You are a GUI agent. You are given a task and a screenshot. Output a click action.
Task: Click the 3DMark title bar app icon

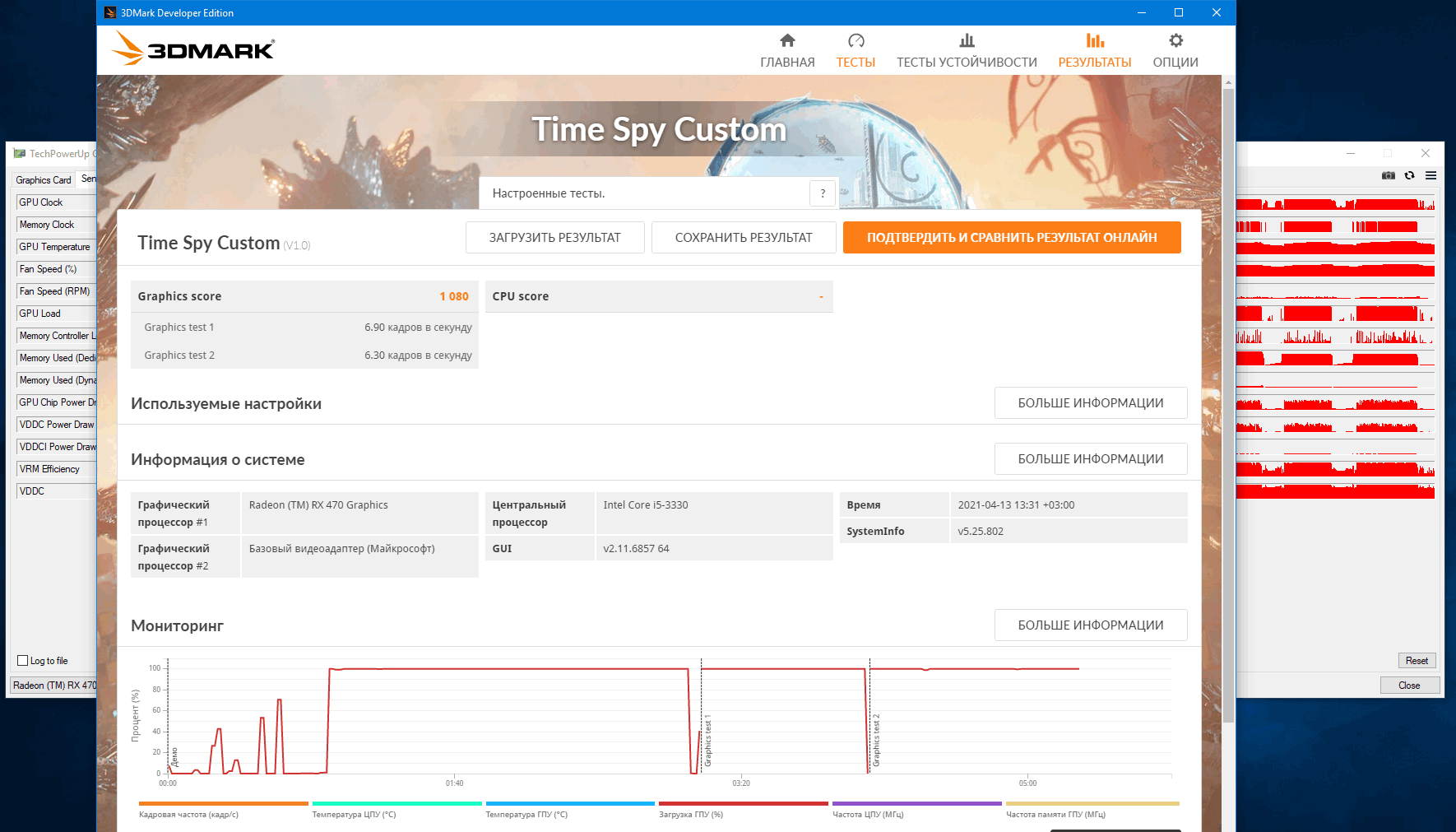point(110,12)
